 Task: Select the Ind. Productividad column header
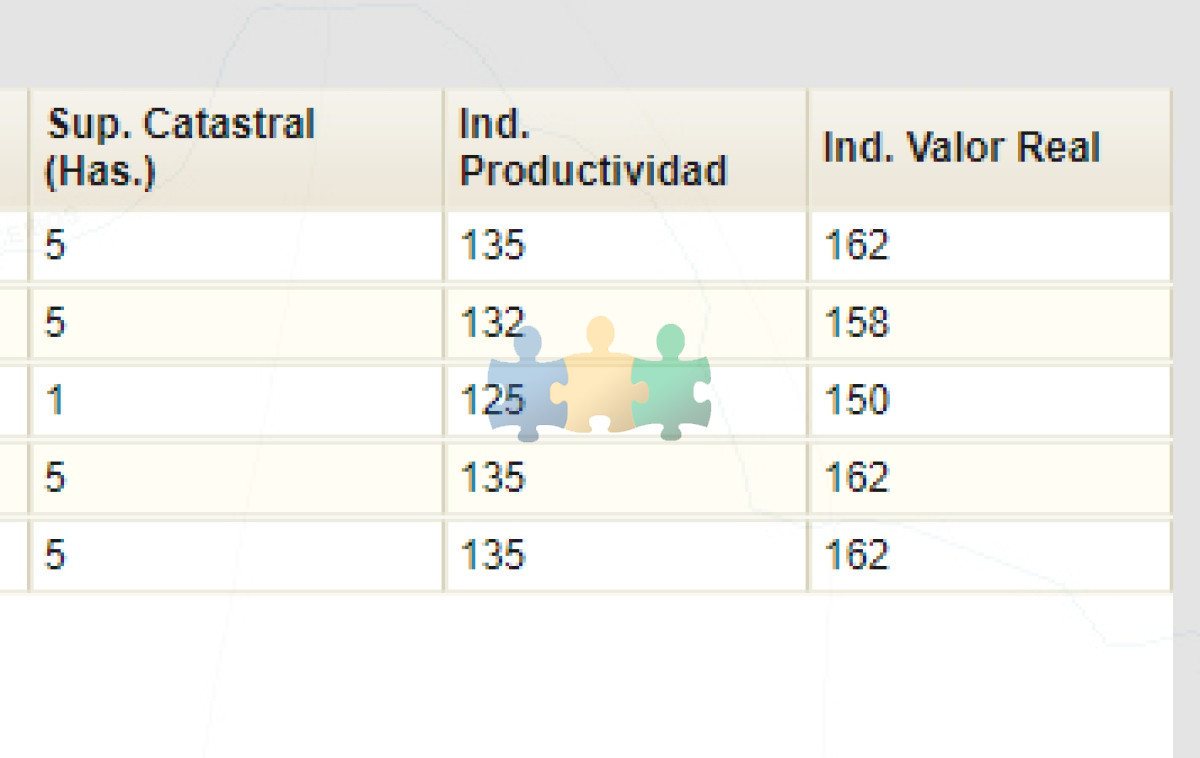[626, 149]
